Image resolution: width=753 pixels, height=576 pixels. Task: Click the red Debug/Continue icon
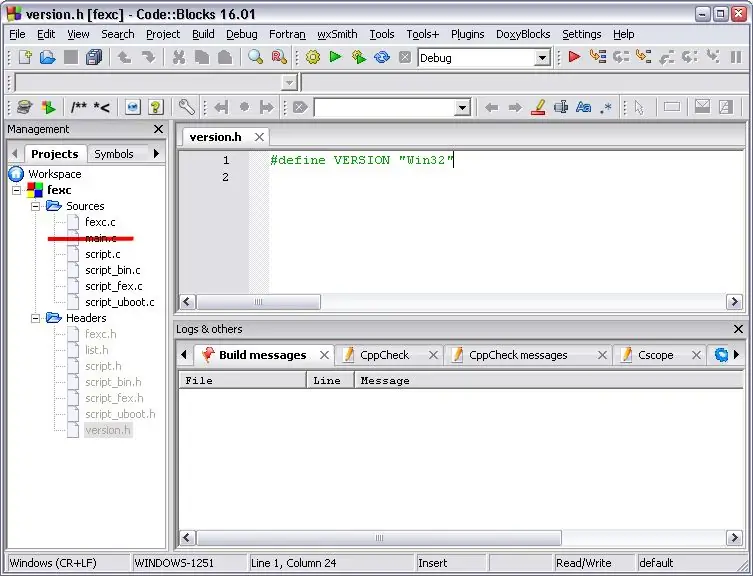[x=574, y=57]
